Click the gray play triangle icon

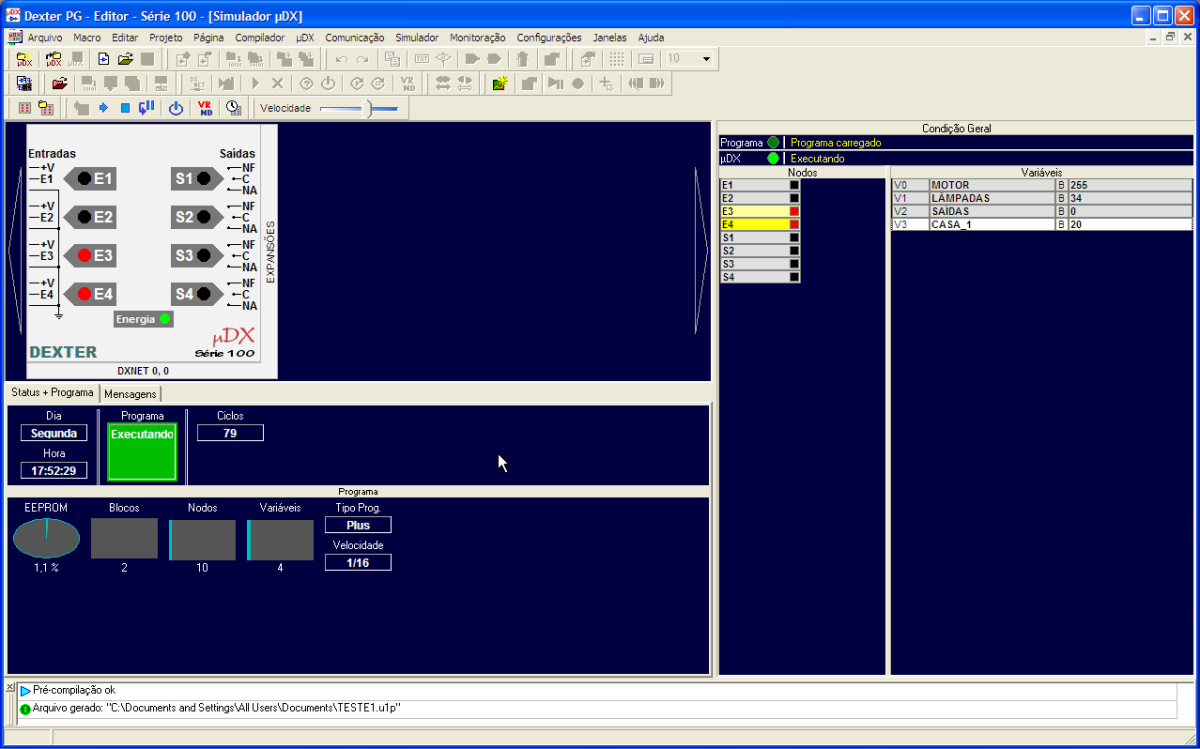(256, 83)
